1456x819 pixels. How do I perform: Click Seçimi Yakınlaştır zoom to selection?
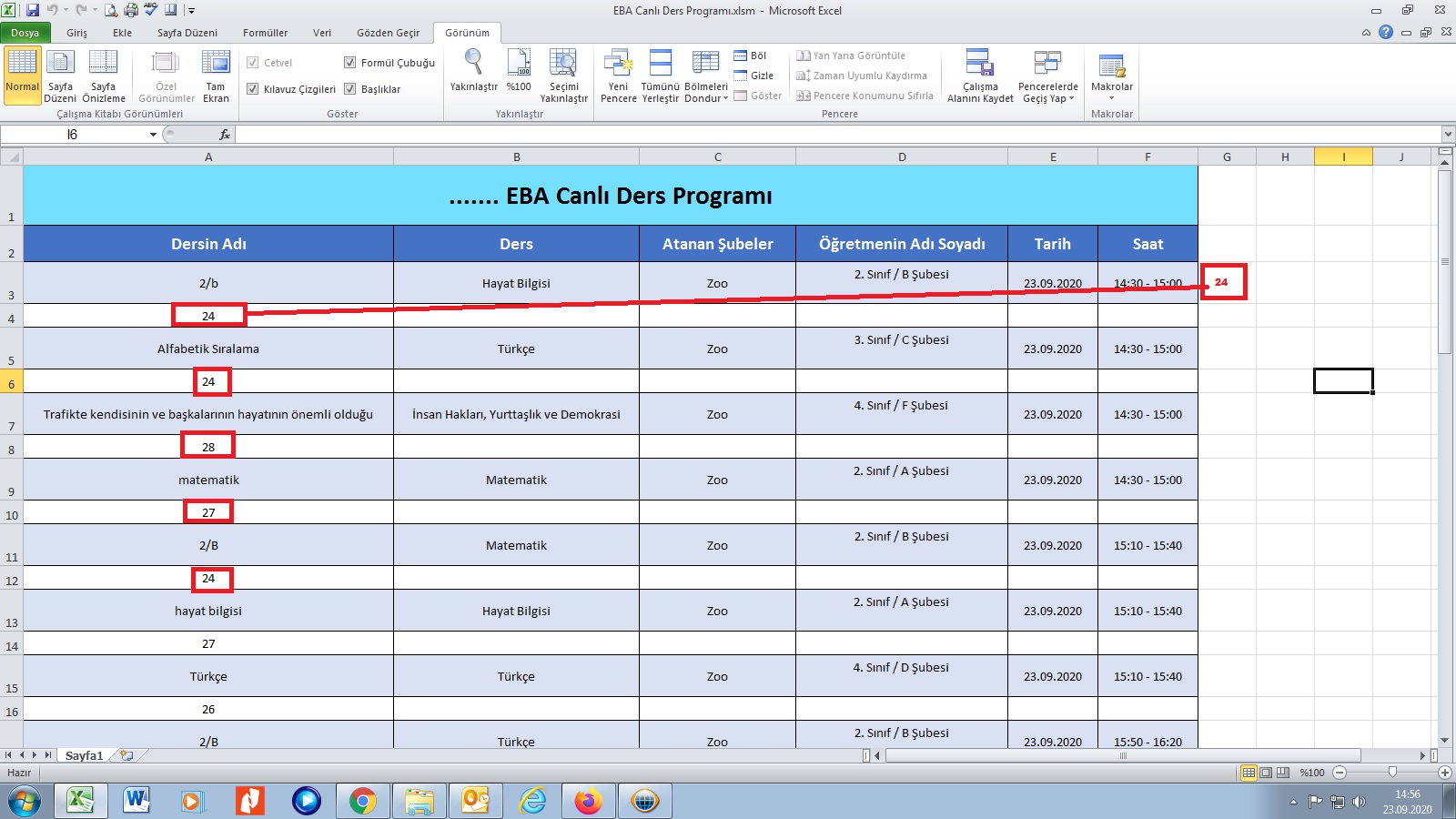pyautogui.click(x=563, y=76)
